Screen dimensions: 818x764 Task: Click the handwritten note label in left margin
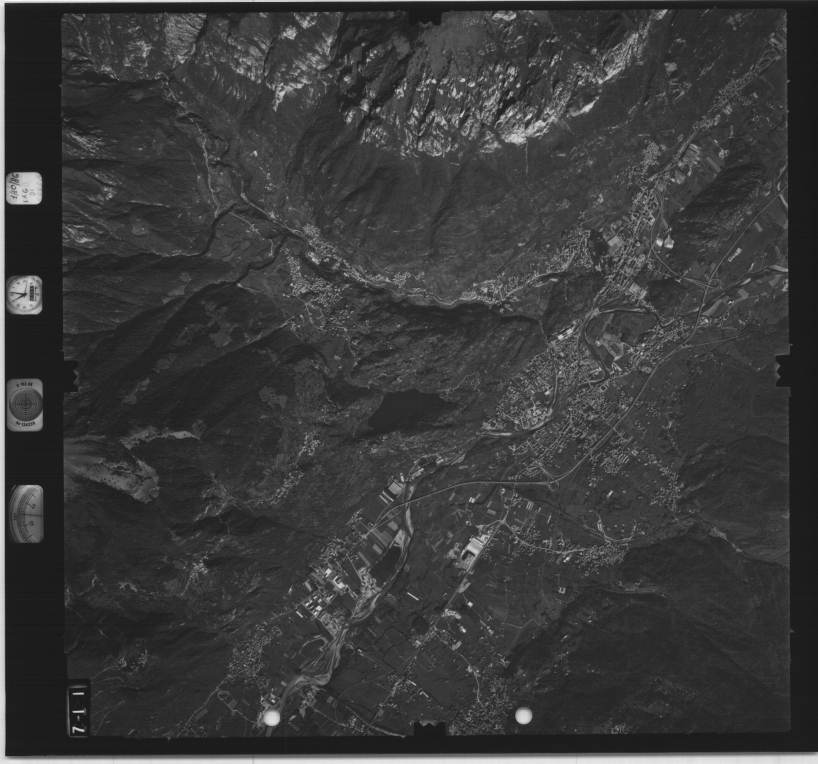pyautogui.click(x=26, y=187)
